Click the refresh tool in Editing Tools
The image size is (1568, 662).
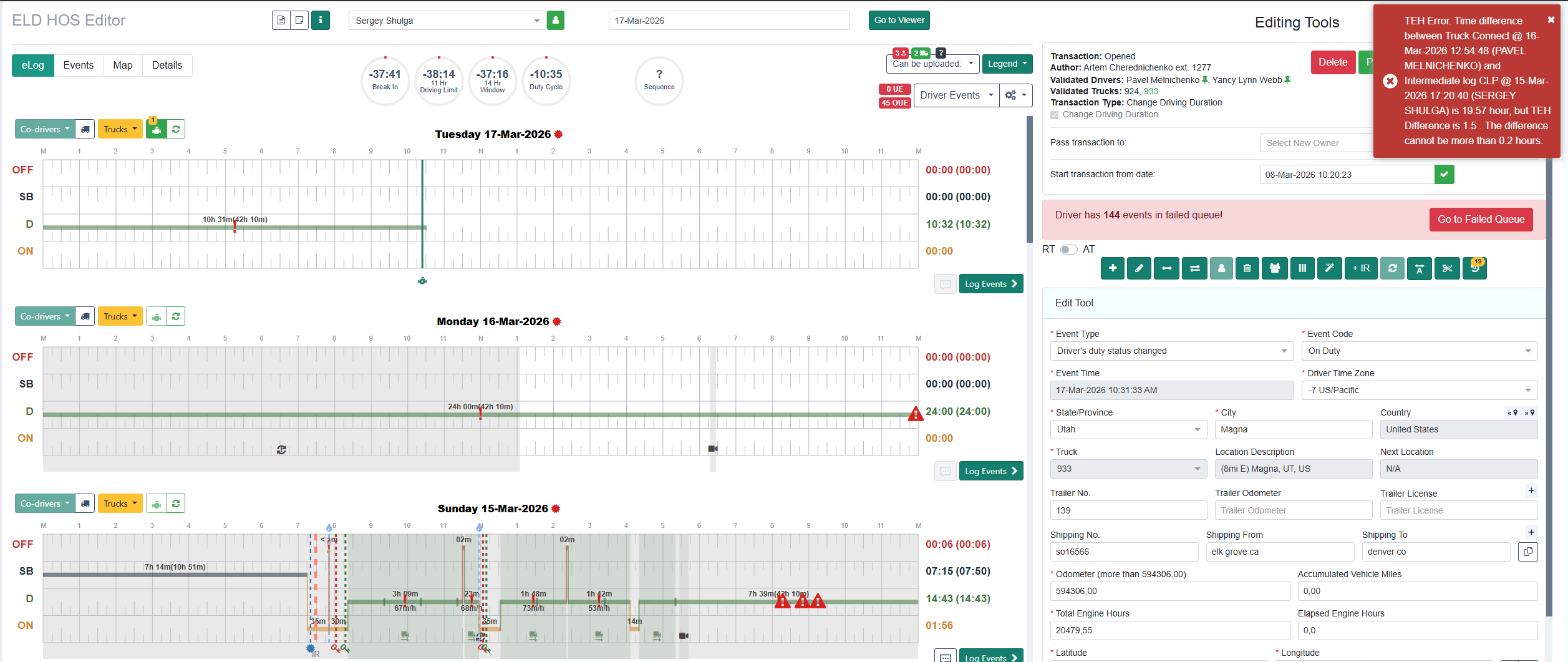coord(1392,268)
